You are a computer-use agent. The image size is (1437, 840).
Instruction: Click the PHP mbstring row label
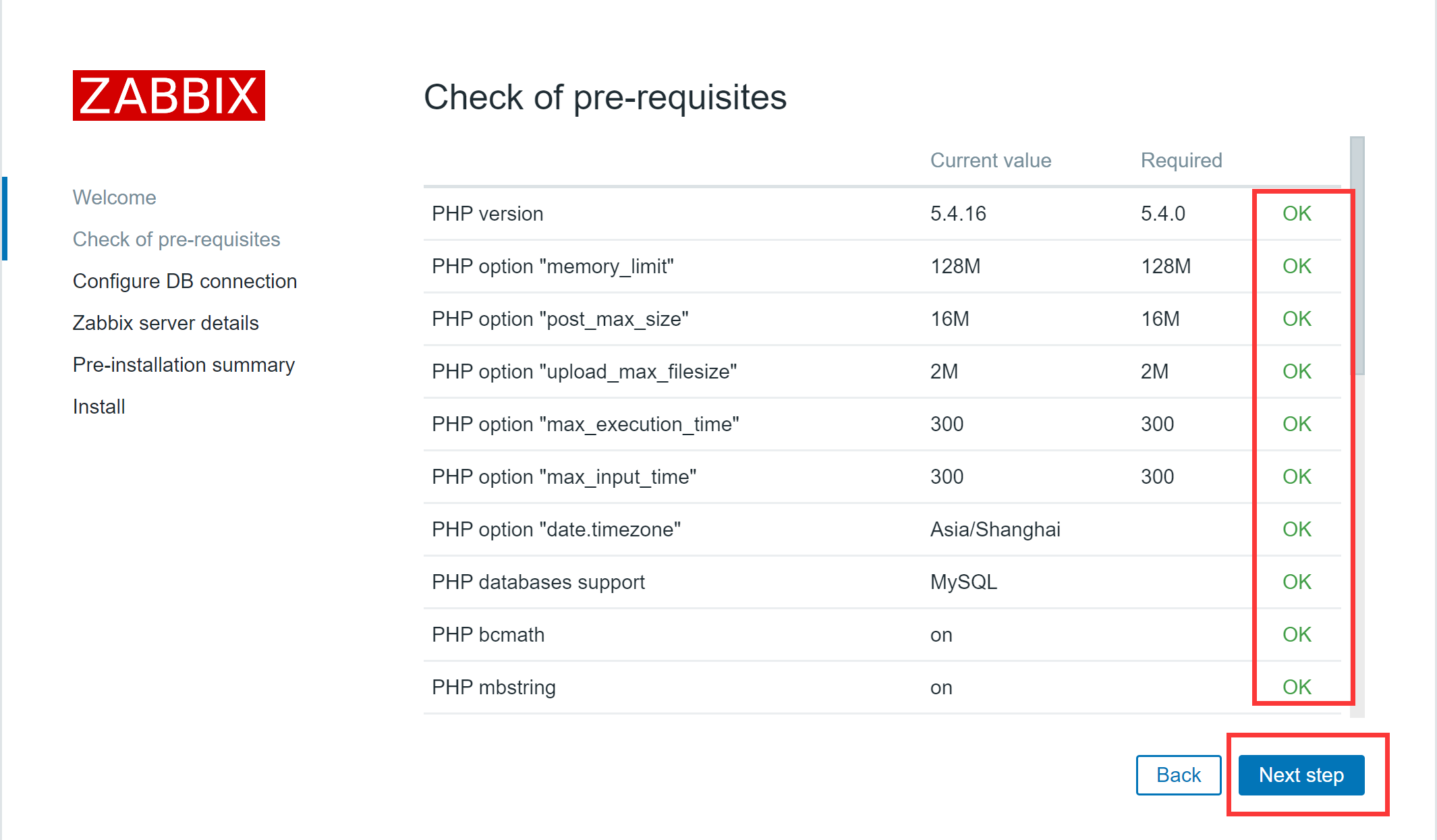[493, 687]
